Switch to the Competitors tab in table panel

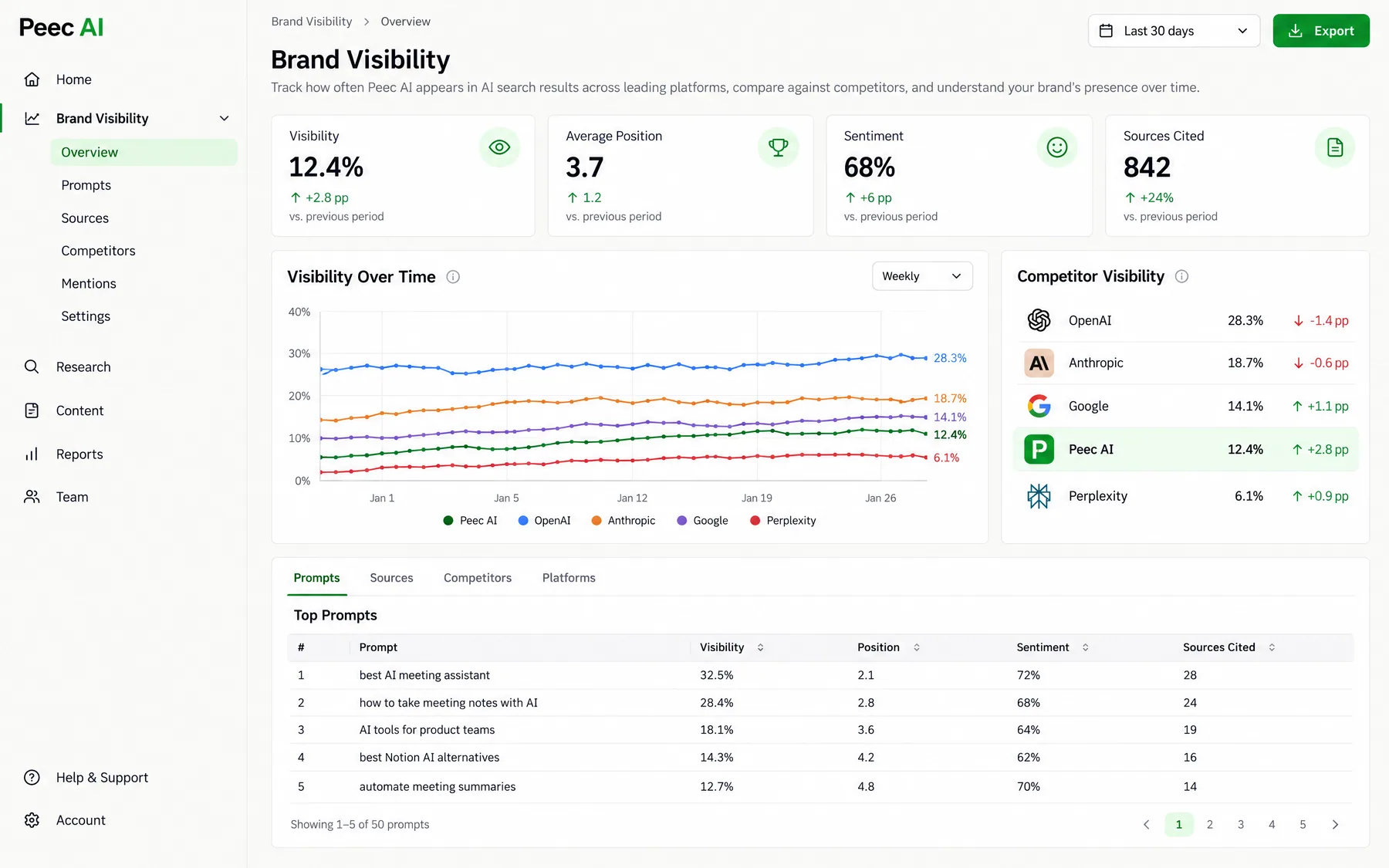click(478, 578)
